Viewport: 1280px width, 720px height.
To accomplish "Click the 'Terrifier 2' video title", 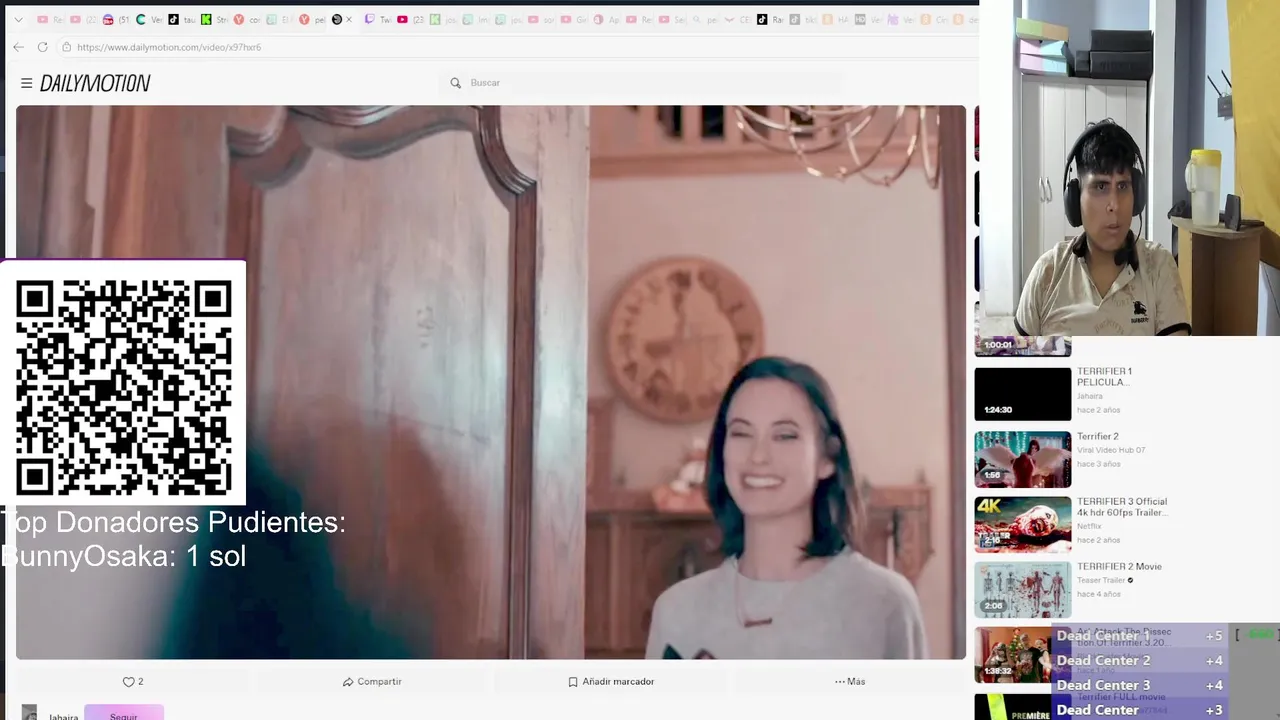I will pyautogui.click(x=1098, y=436).
